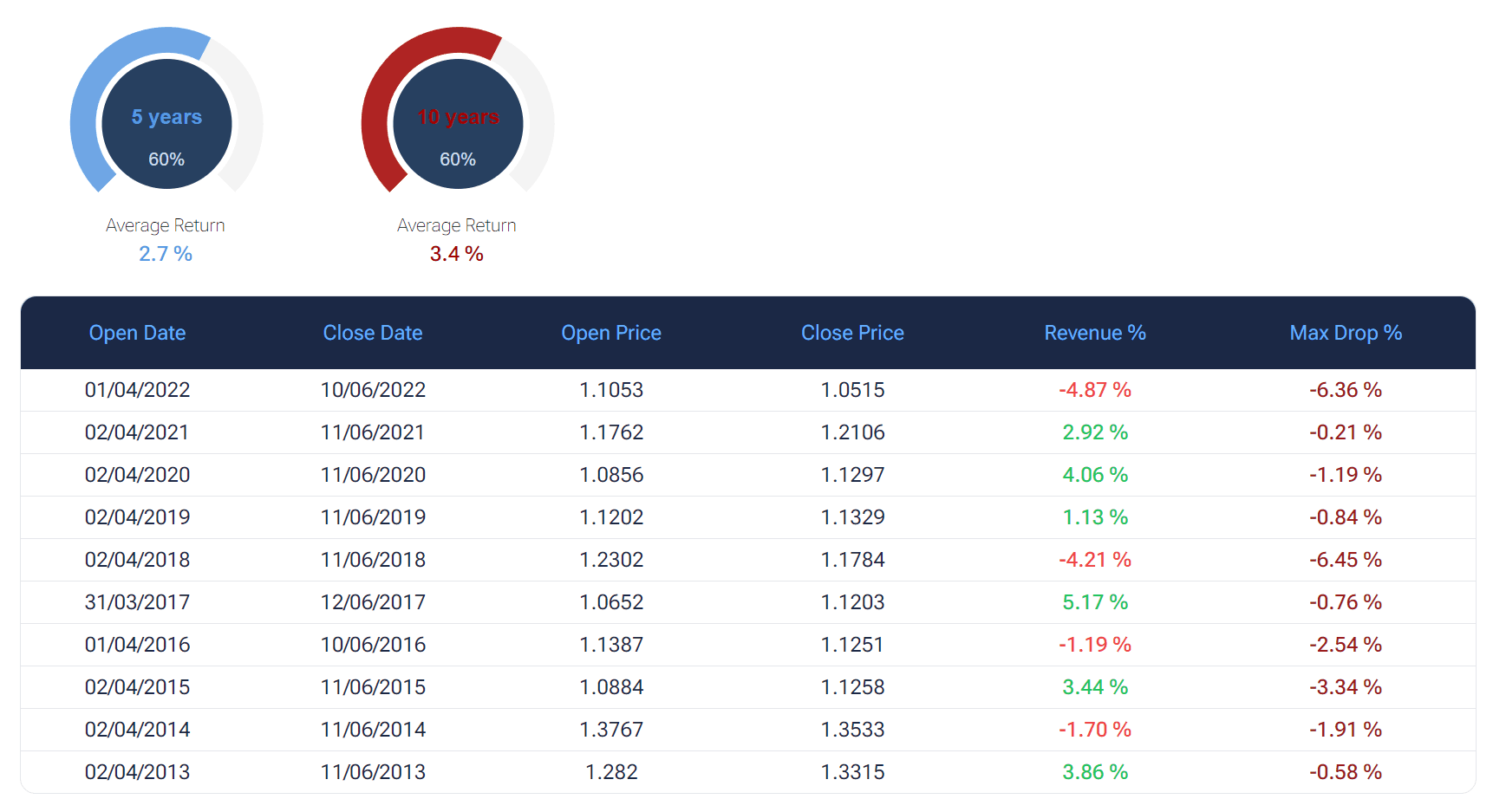This screenshot has height=812, width=1493.
Task: Sort by Max Drop % column header
Action: (1346, 333)
